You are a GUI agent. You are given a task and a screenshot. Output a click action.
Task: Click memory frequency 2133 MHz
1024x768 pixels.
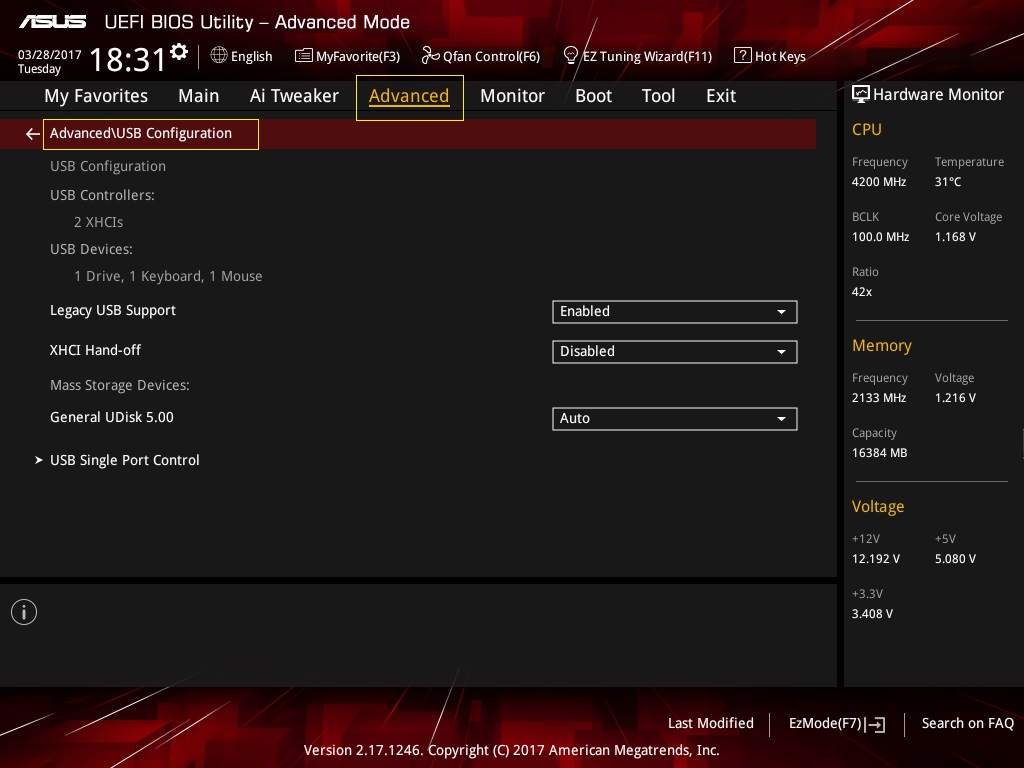click(879, 398)
